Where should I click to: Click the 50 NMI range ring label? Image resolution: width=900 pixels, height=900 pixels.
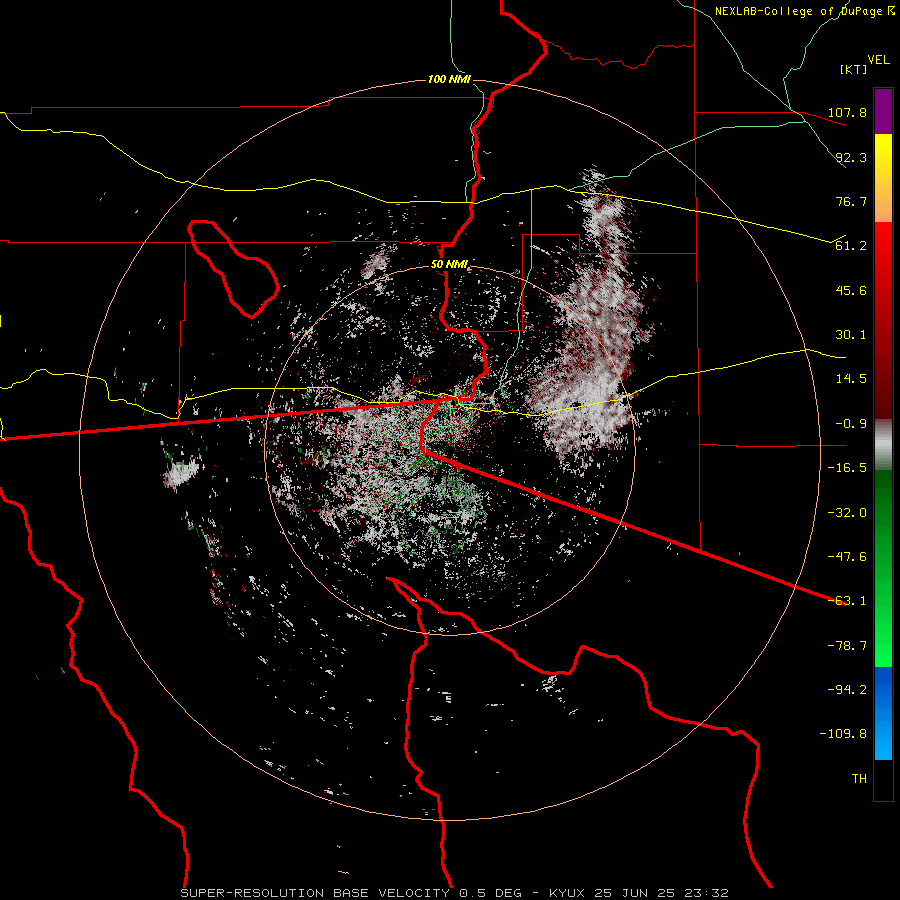pos(449,264)
